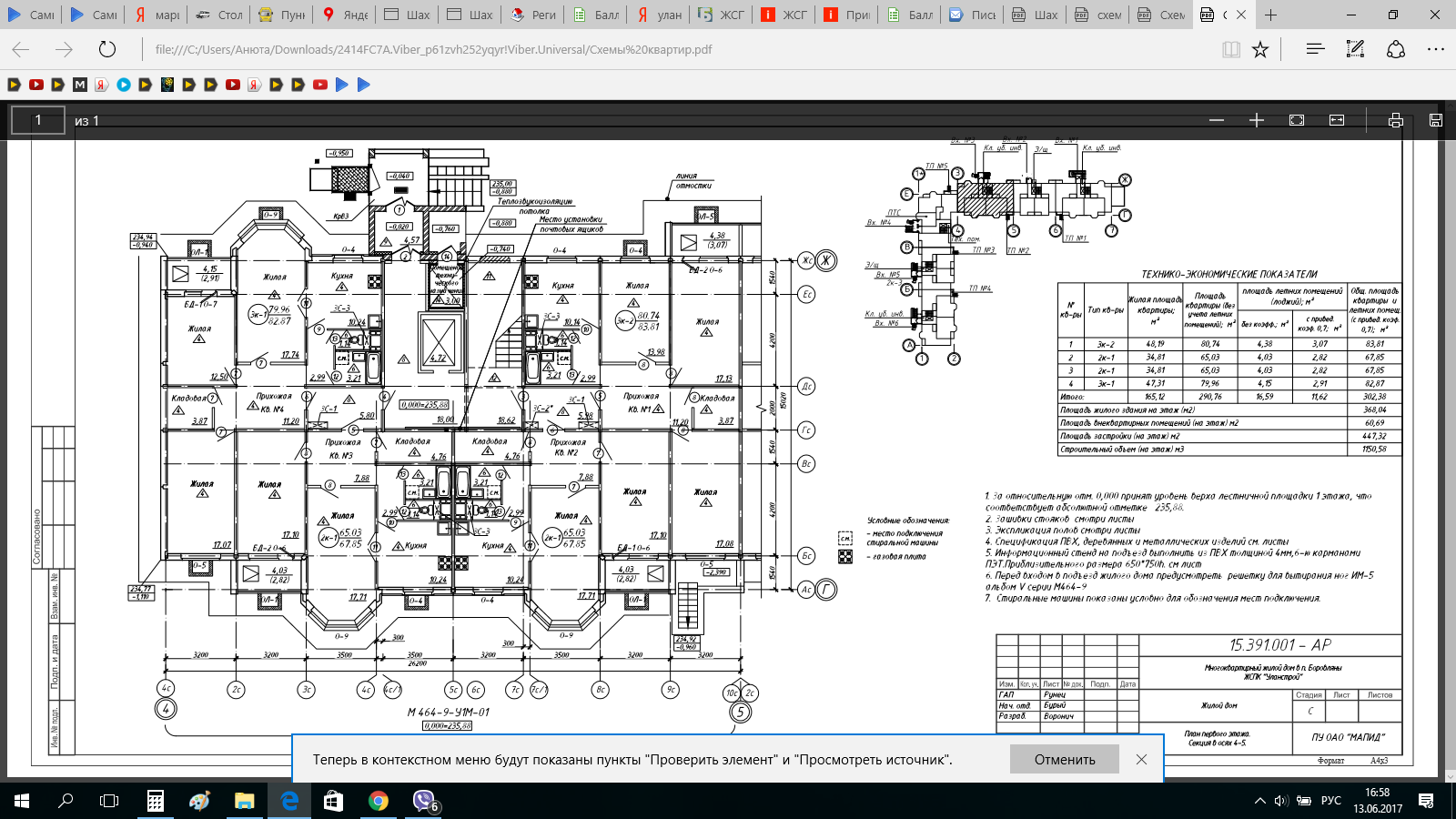Zoom in the PDF with plus button

coord(1257,120)
